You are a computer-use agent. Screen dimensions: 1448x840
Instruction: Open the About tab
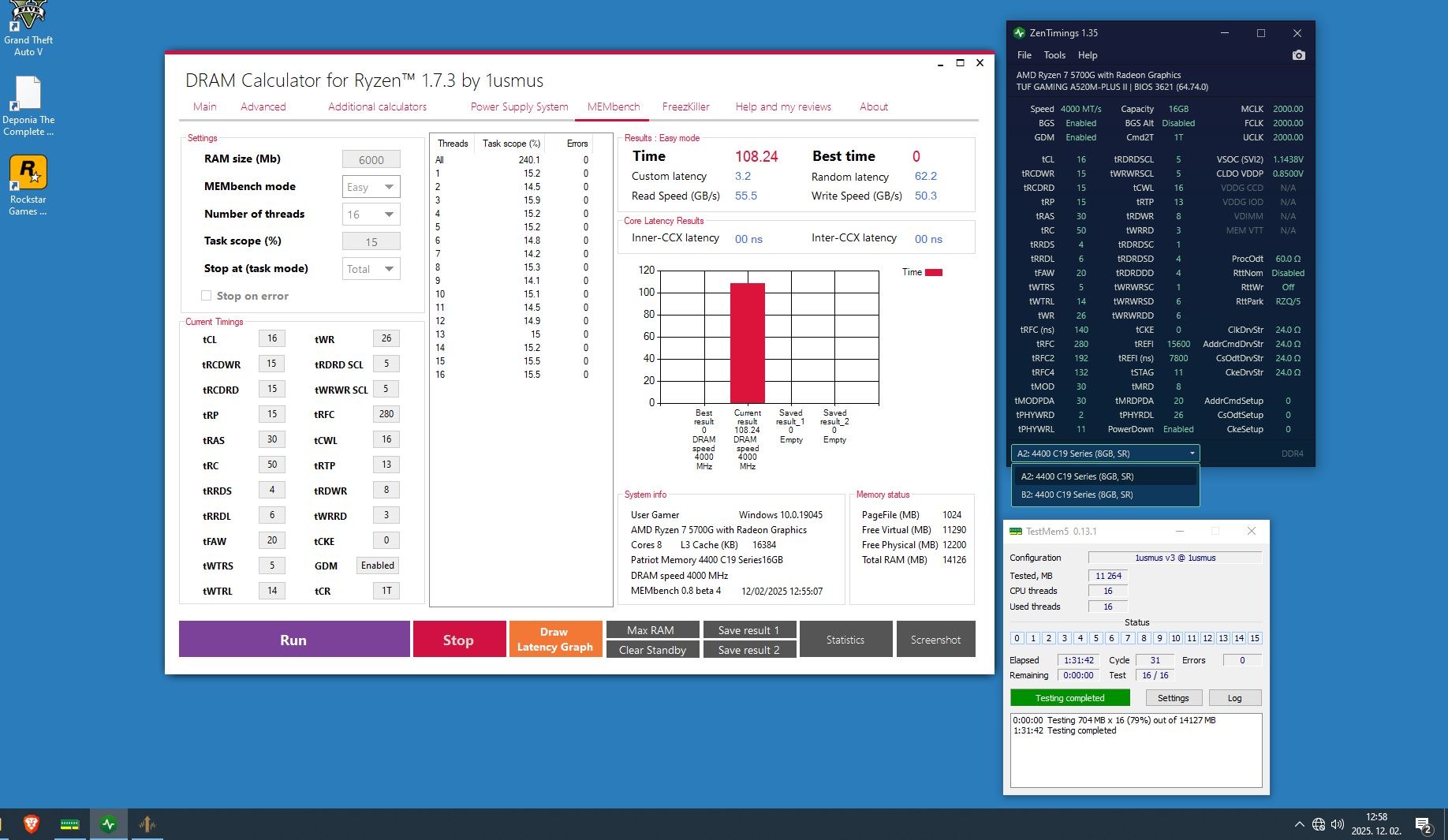(x=874, y=106)
